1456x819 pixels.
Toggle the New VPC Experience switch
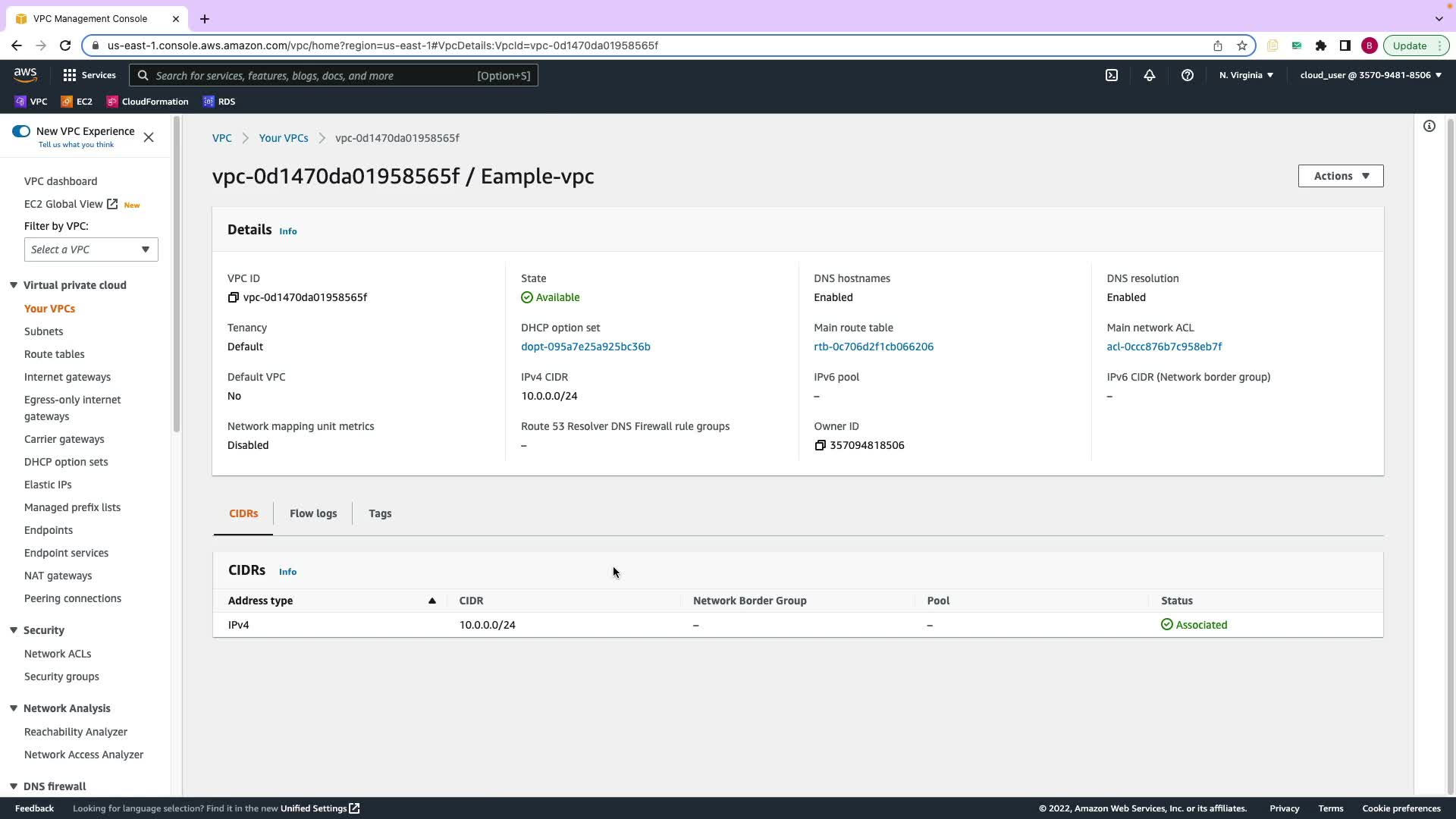(21, 131)
